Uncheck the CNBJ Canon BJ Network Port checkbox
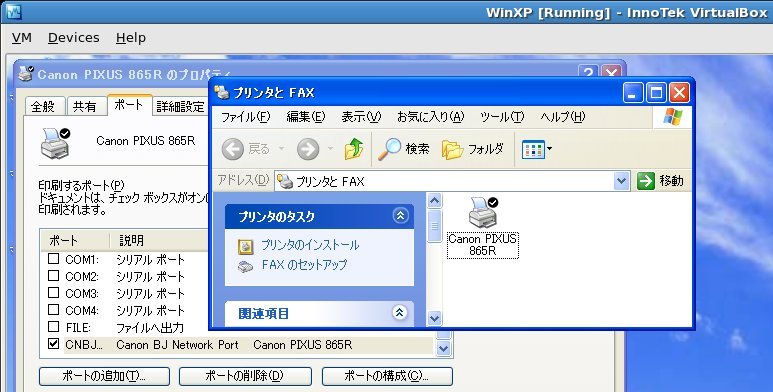Image resolution: width=773 pixels, height=392 pixels. point(53,344)
